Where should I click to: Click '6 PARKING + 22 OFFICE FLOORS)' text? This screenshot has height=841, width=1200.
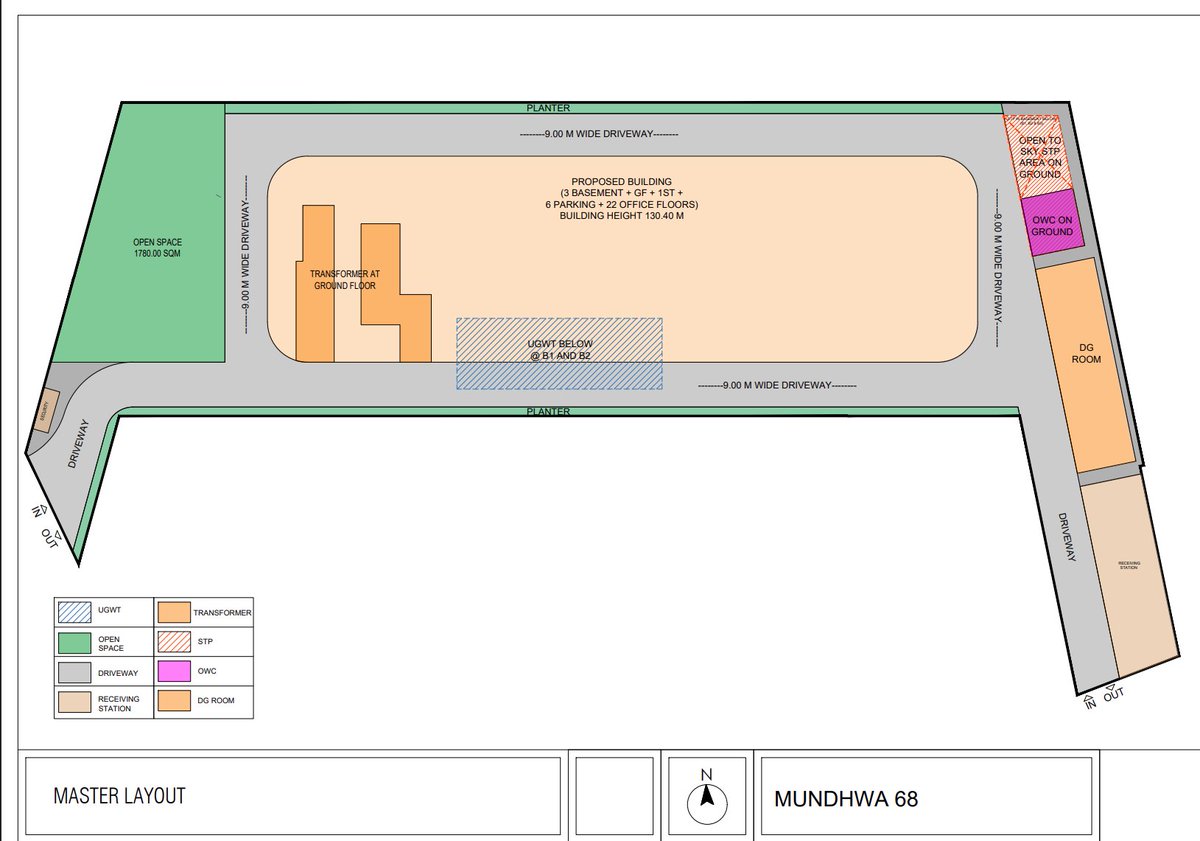[621, 205]
